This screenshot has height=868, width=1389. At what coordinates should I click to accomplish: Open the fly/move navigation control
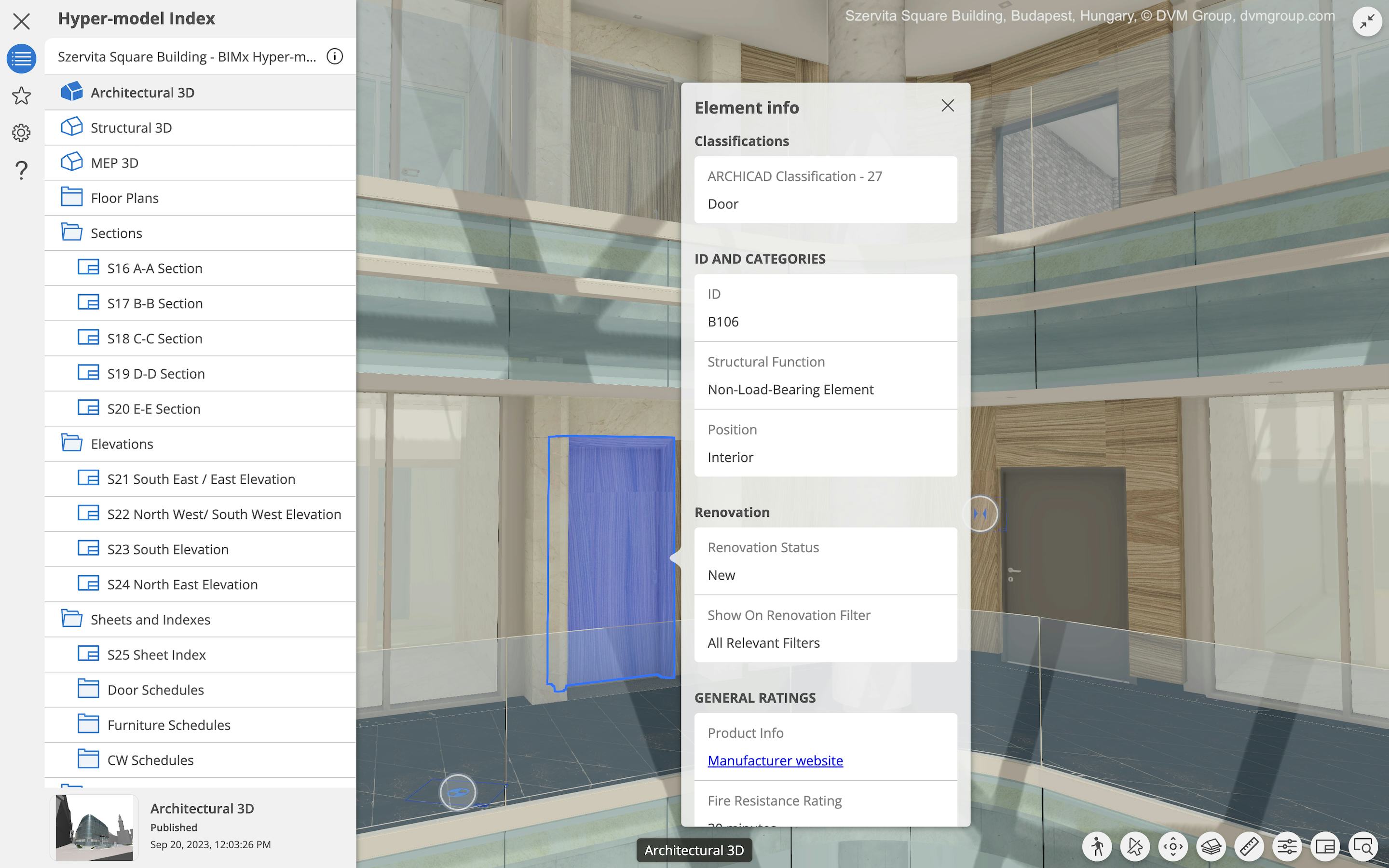(1172, 846)
